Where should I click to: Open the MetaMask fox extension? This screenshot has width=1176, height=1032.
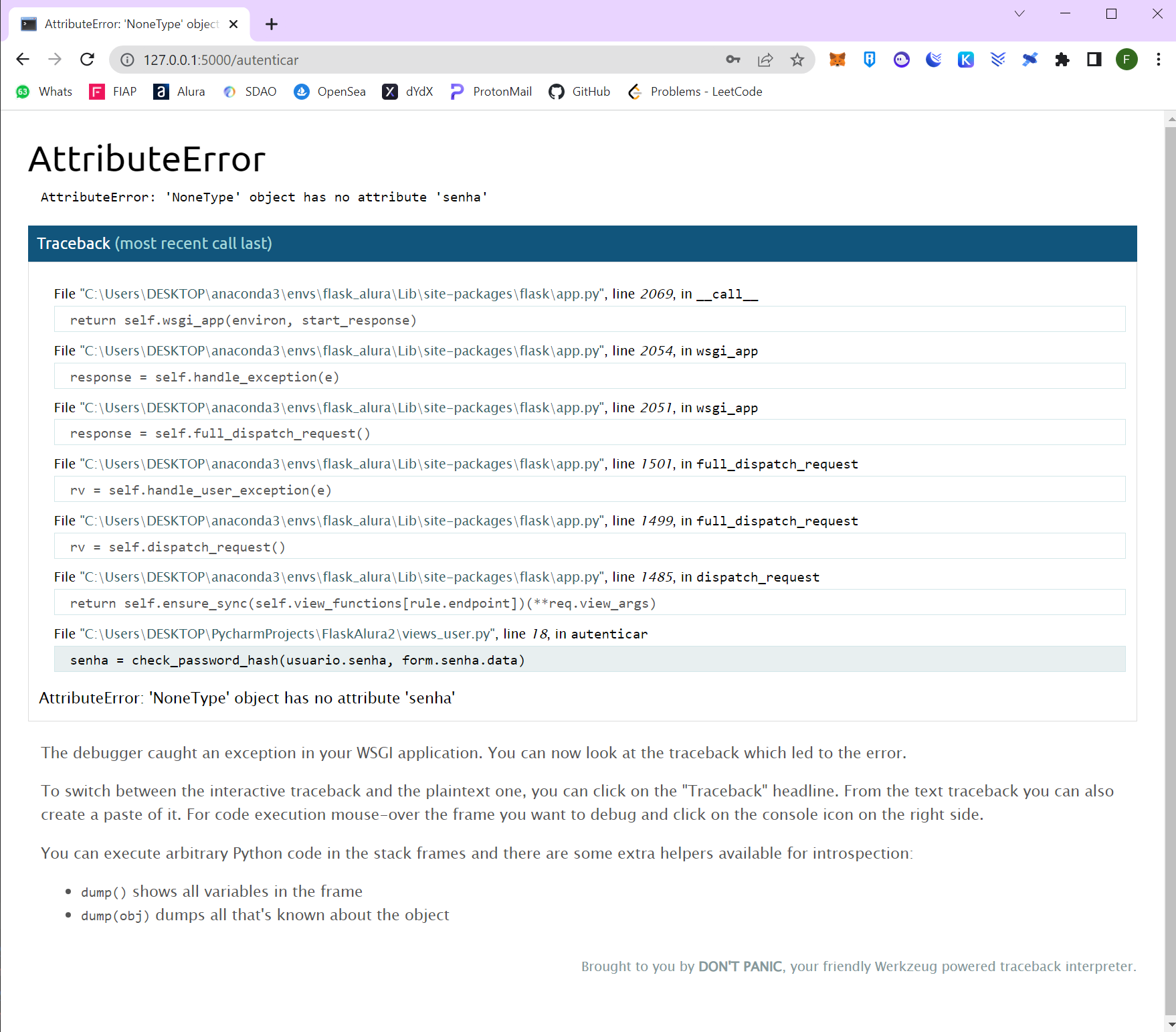point(838,60)
